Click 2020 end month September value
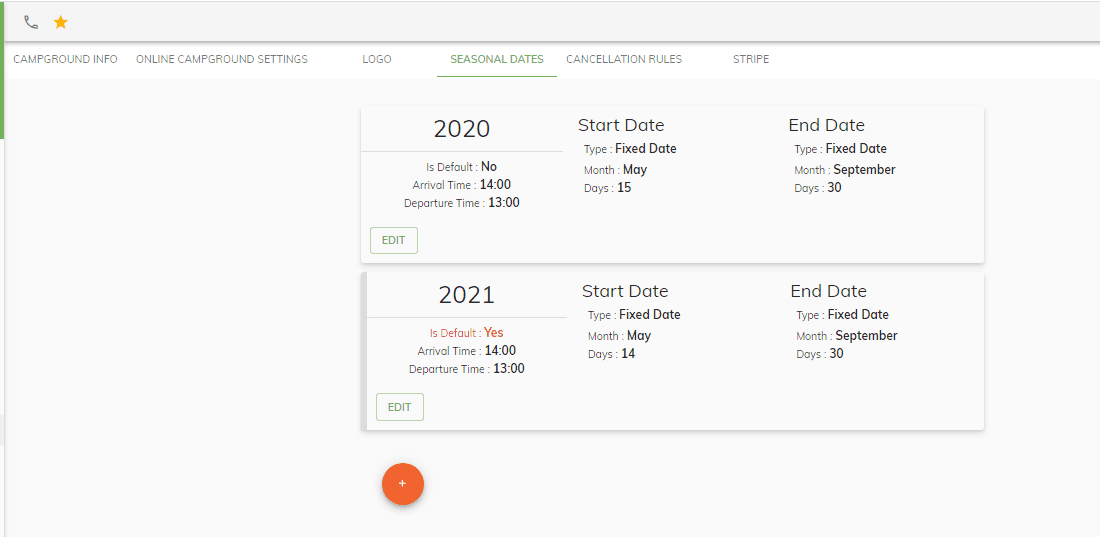This screenshot has height=537, width=1100. coord(864,170)
